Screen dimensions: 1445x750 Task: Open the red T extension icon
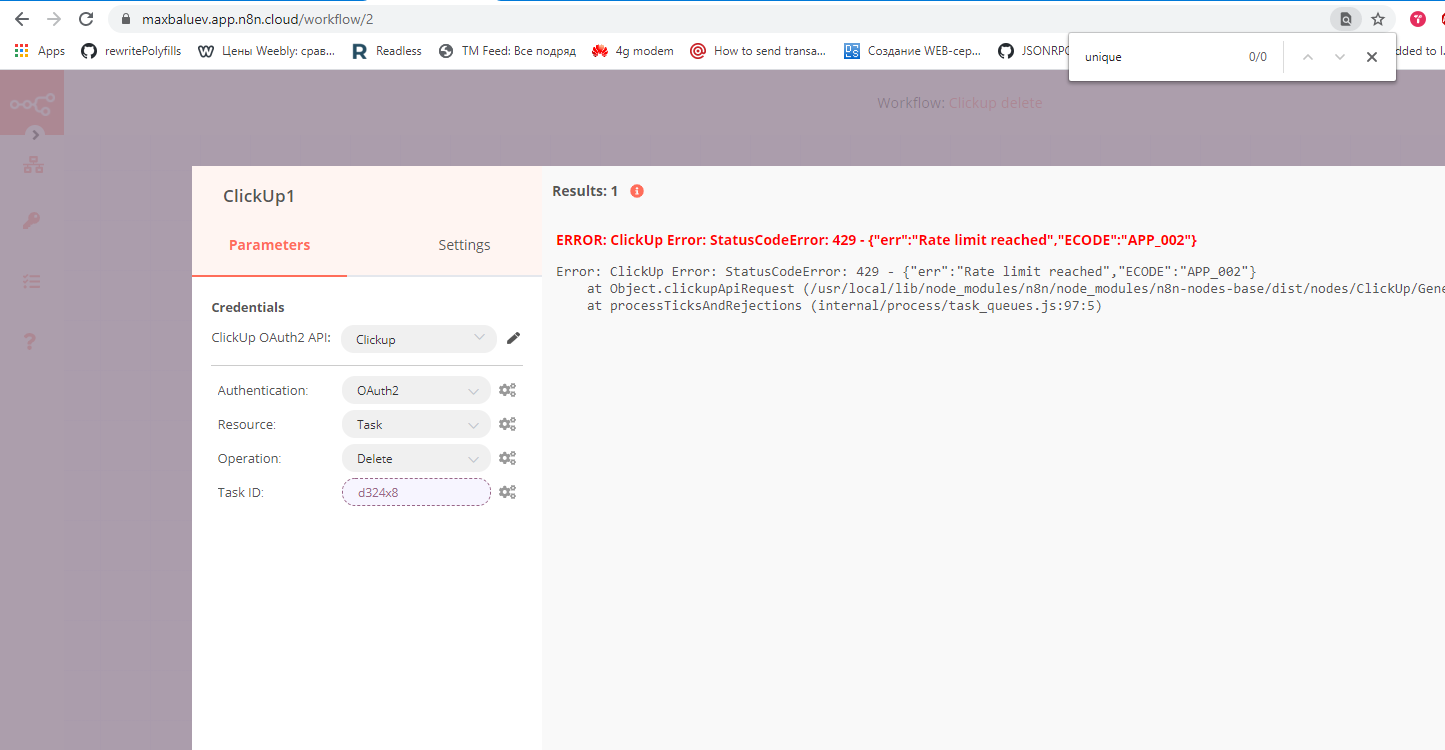point(1418,19)
